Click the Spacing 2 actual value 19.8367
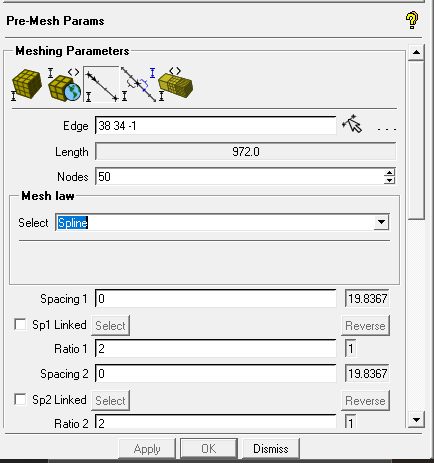Image resolution: width=434 pixels, height=463 pixels. pos(367,373)
